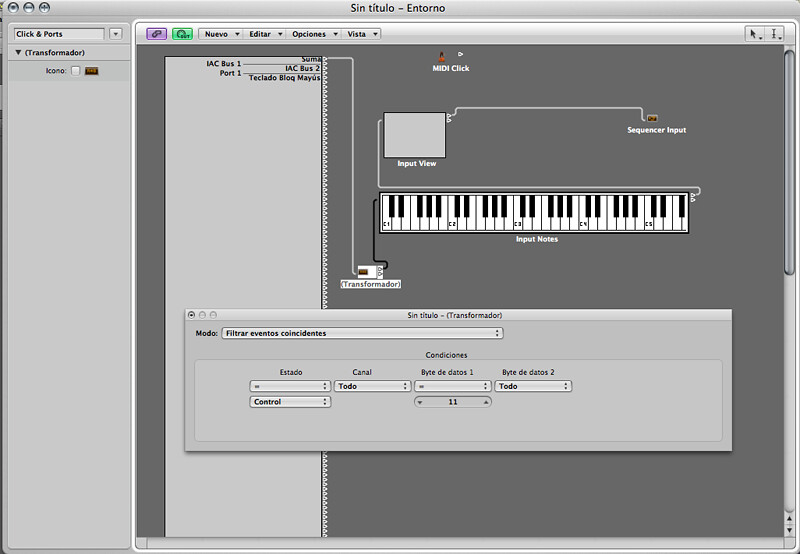Open the Nuevo menu
The image size is (800, 554).
(221, 34)
